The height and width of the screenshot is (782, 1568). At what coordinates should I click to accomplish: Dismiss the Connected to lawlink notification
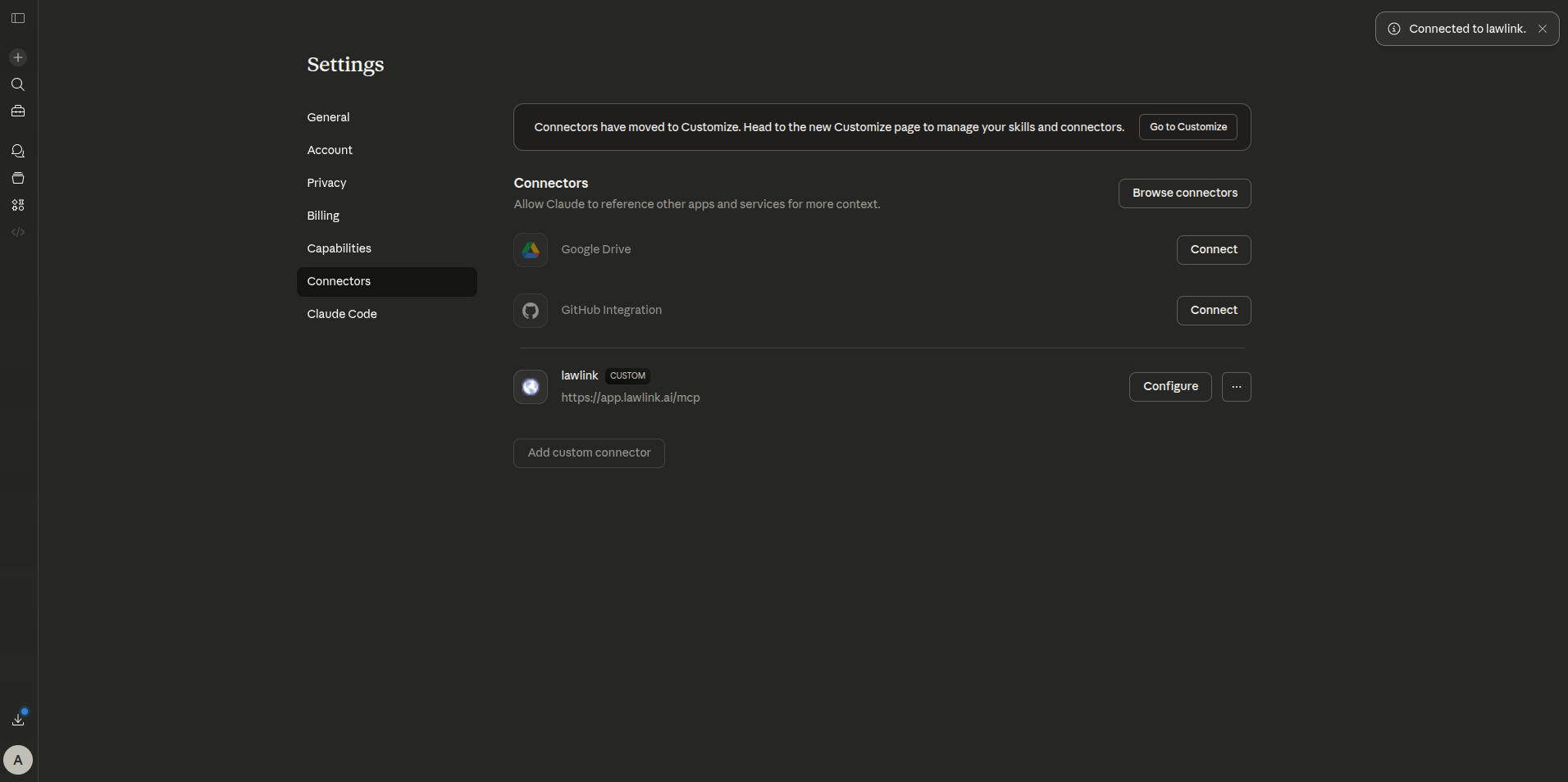[x=1543, y=29]
